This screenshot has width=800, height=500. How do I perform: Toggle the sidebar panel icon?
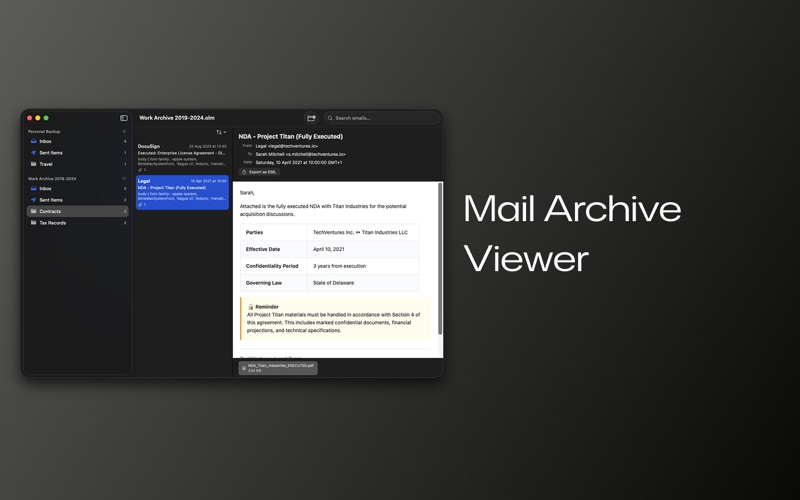coord(124,118)
